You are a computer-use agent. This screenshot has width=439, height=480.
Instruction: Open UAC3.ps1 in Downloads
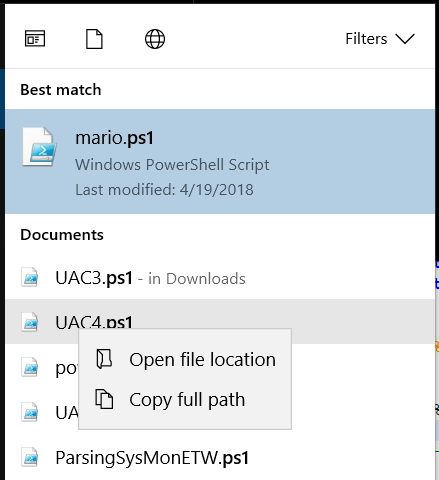220,277
